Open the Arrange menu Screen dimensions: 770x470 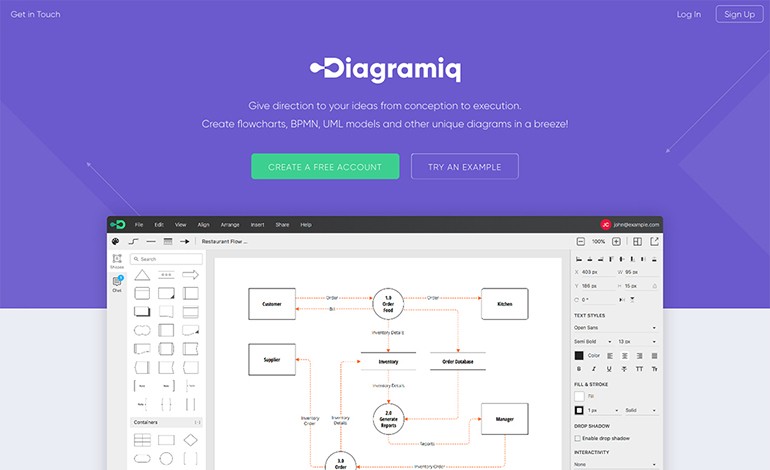(x=230, y=224)
